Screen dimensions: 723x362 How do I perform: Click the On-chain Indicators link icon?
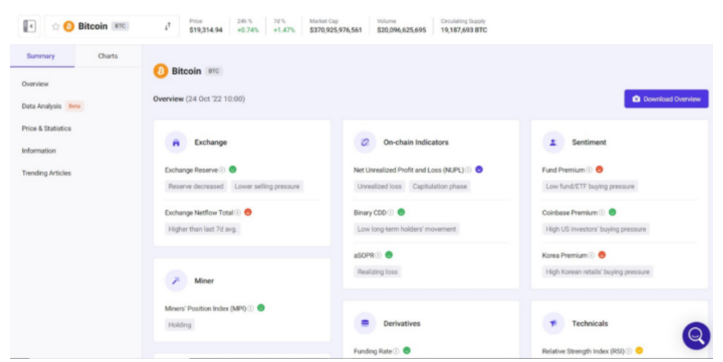(x=365, y=142)
